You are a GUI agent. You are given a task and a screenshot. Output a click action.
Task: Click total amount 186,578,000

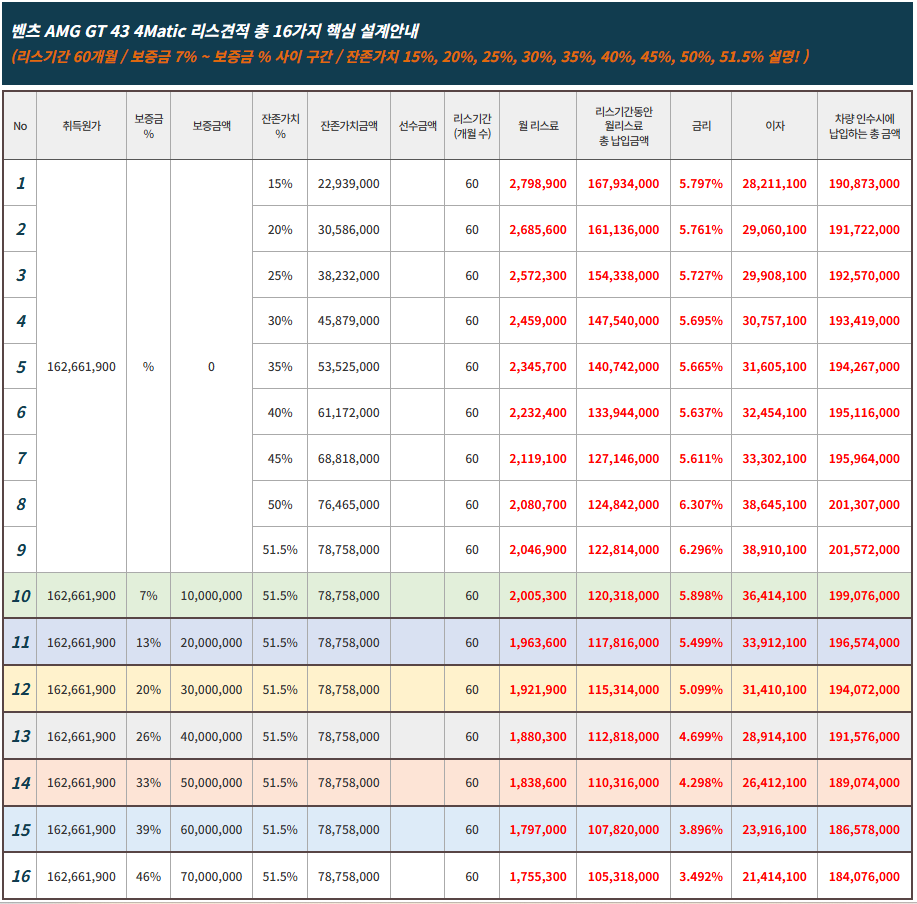pos(864,830)
